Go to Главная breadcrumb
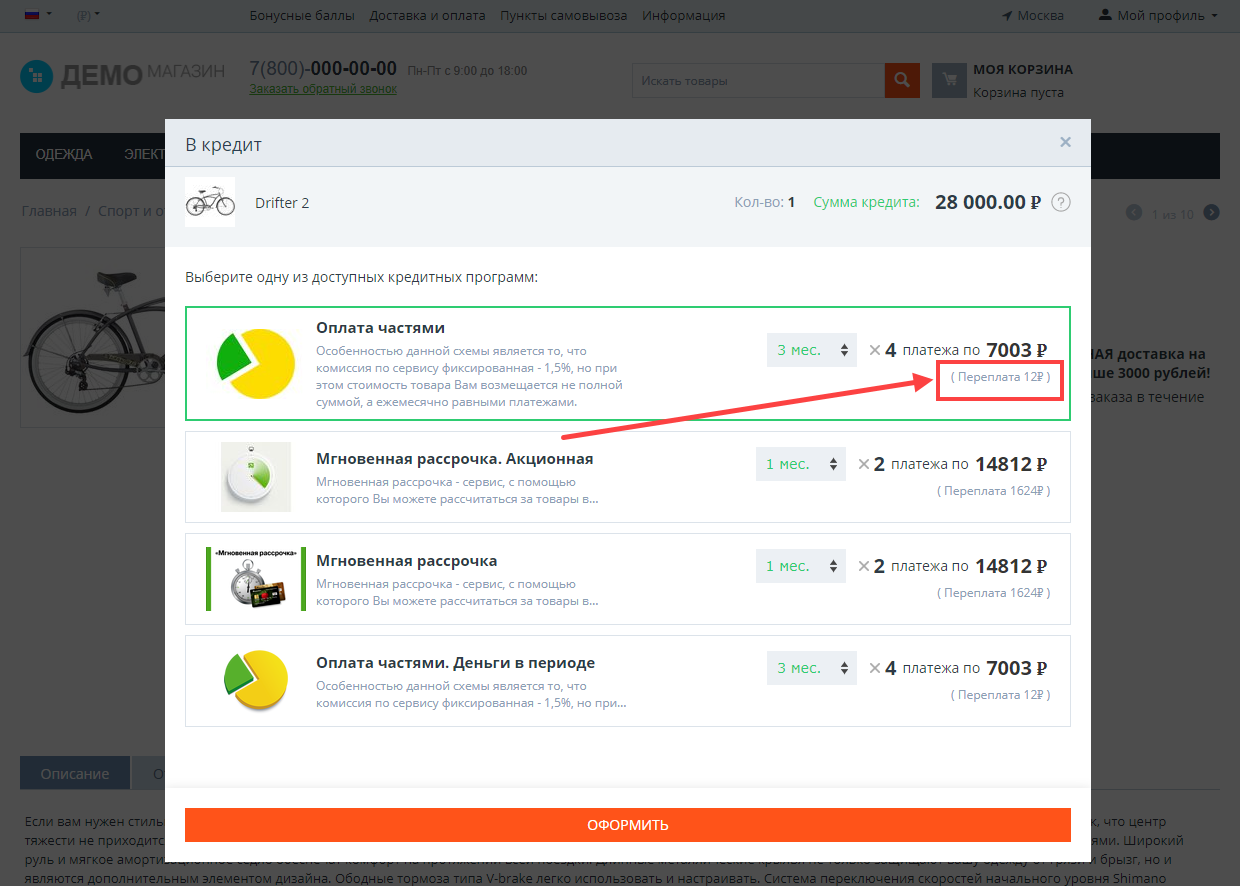1240x886 pixels. [49, 212]
